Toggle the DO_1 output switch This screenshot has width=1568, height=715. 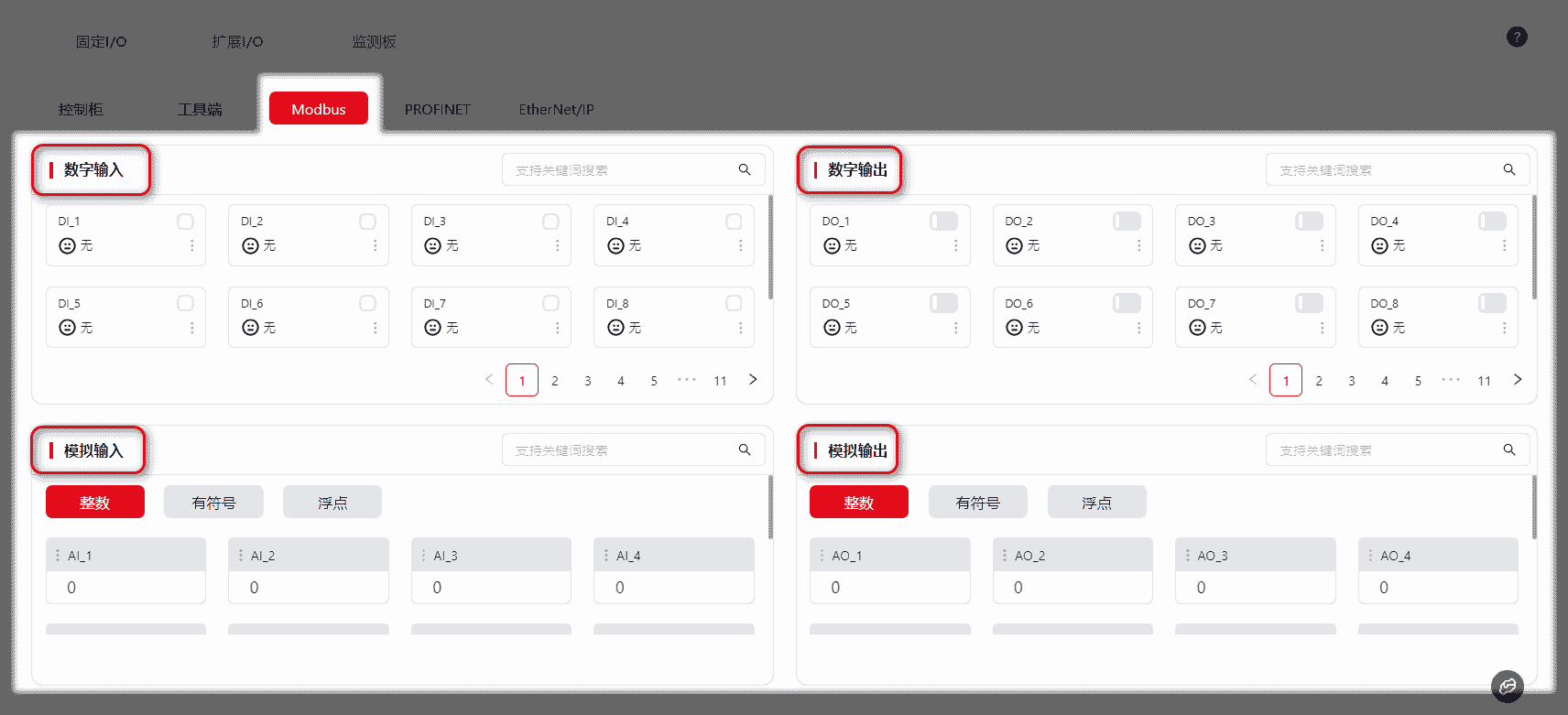coord(943,222)
